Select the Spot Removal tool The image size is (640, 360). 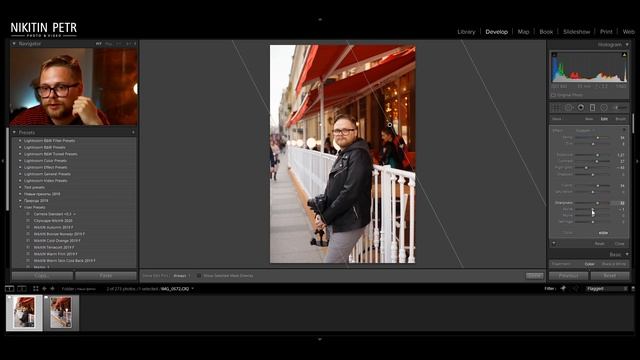pos(569,108)
